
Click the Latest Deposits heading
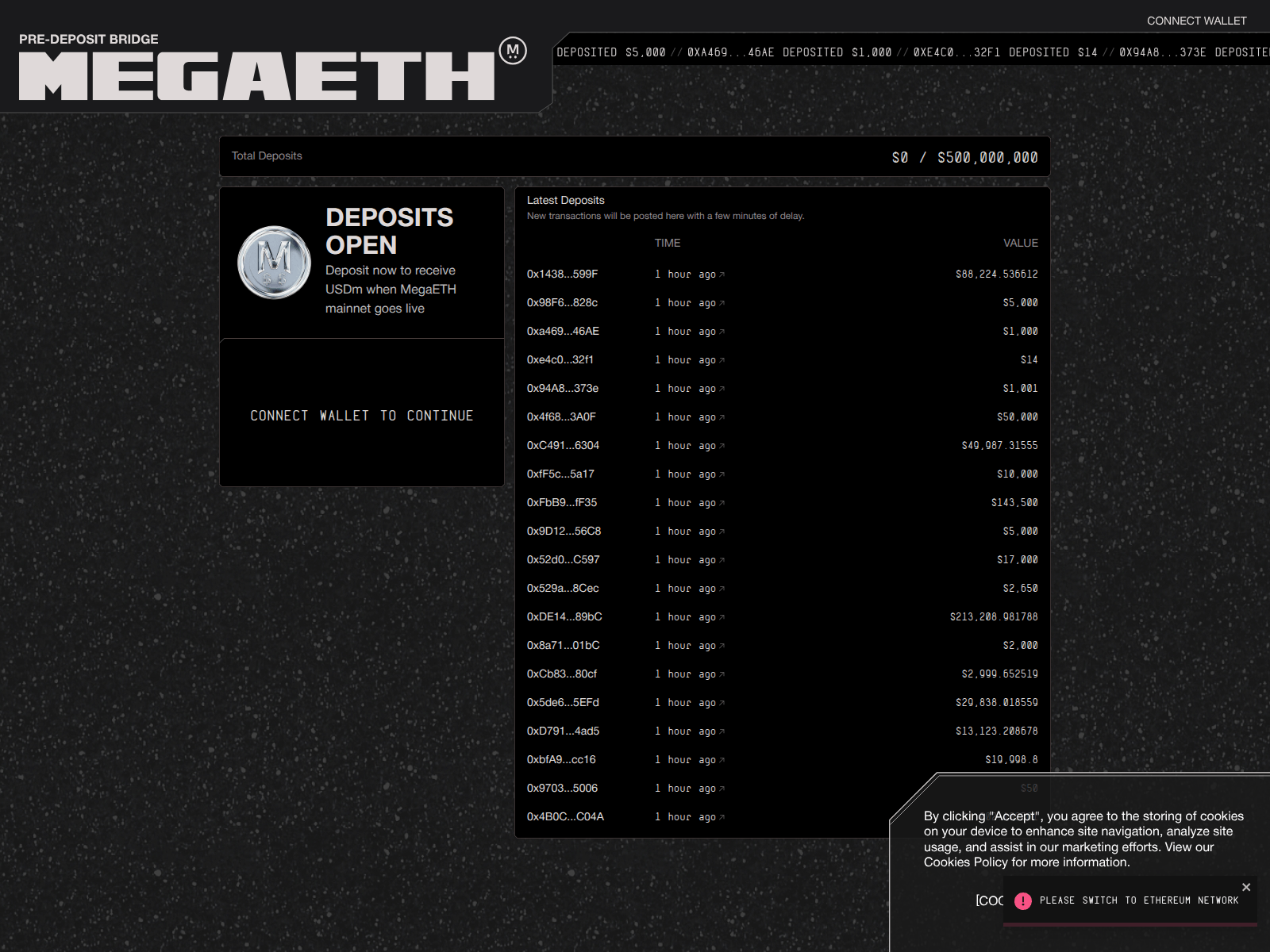(566, 200)
